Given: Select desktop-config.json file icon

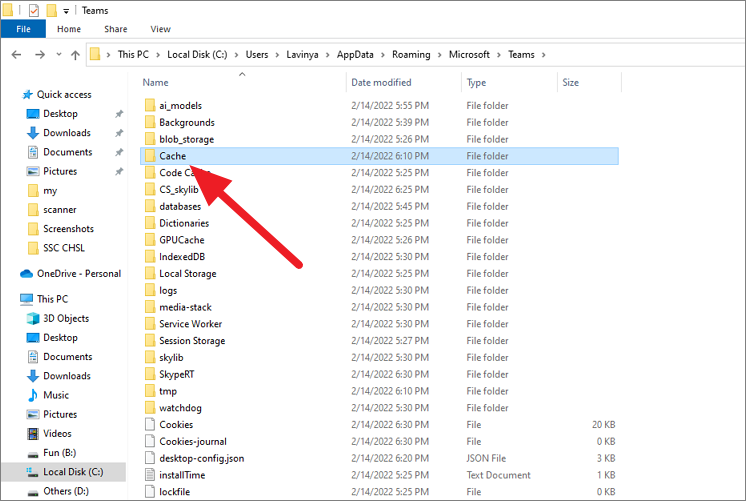Looking at the screenshot, I should (x=150, y=458).
